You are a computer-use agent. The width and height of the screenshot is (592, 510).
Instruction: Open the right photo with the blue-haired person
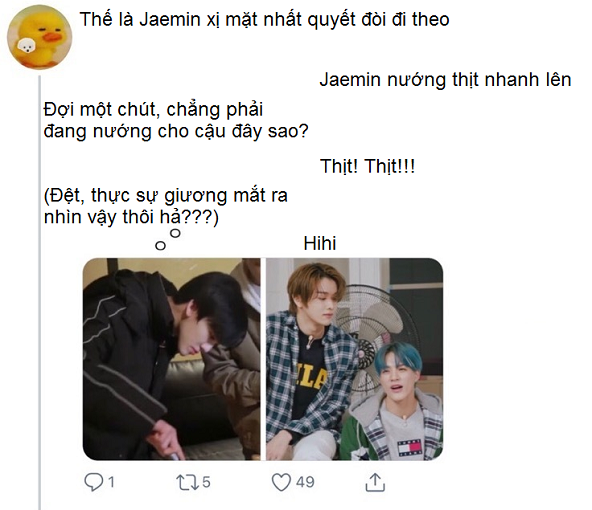[x=355, y=359]
